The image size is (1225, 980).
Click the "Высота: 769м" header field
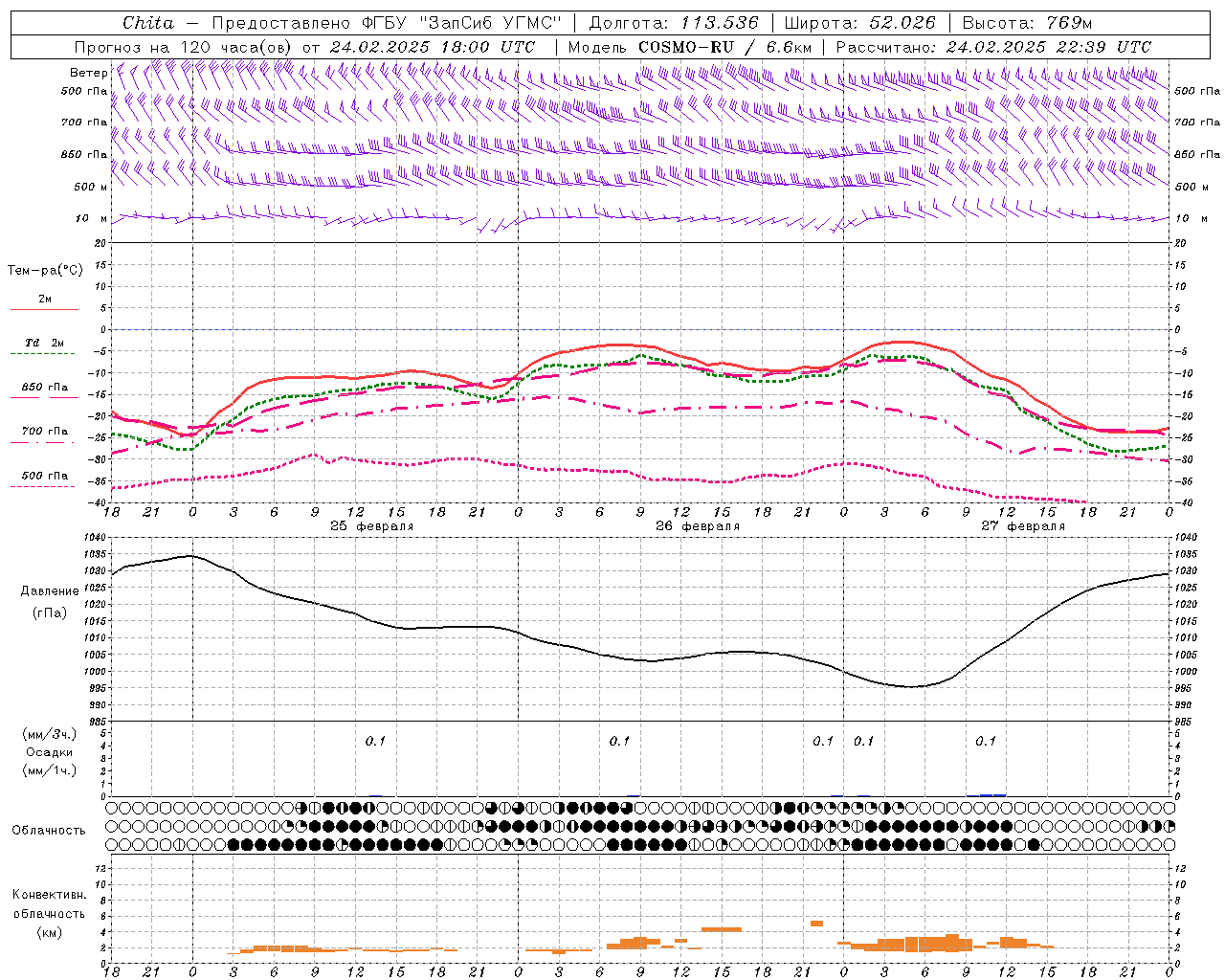pyautogui.click(x=1026, y=23)
